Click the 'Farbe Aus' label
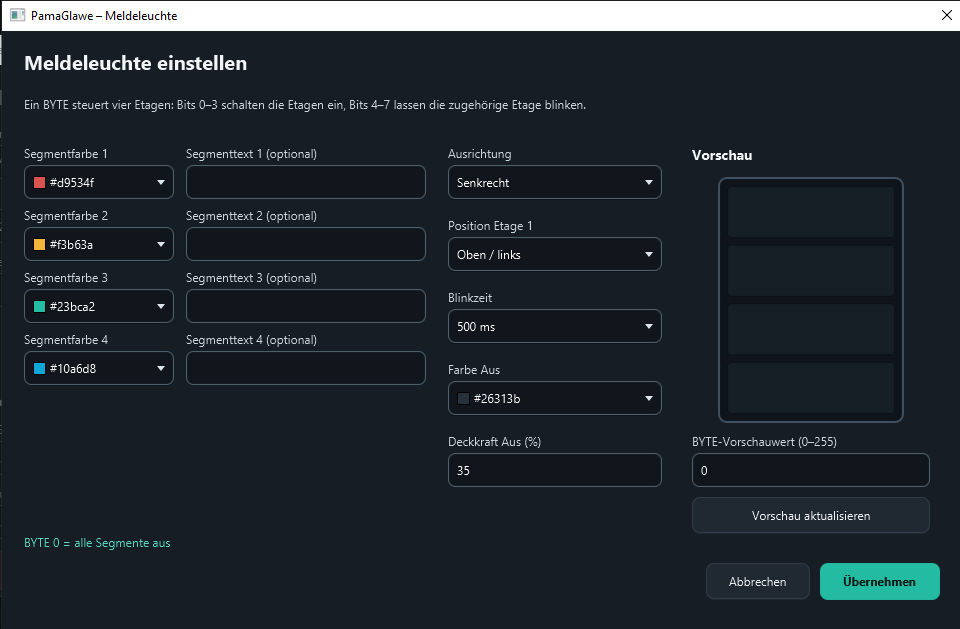Screen dimensions: 960x629 pos(474,370)
